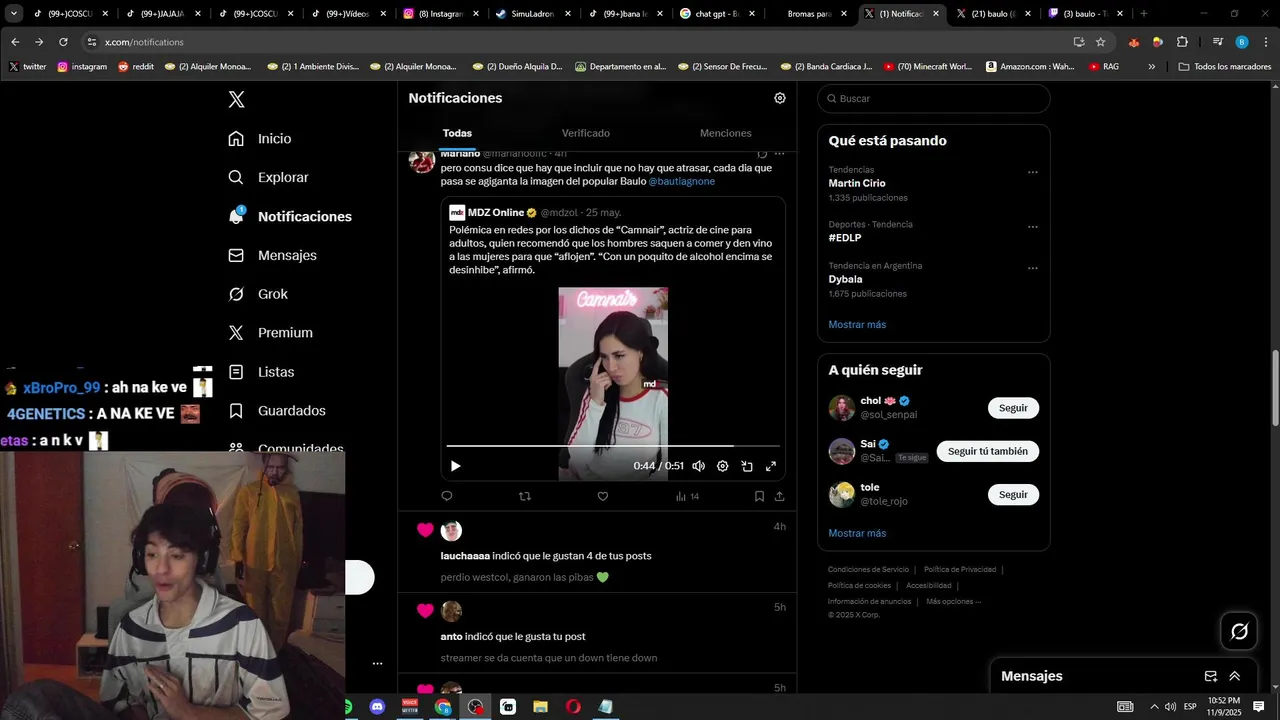The height and width of the screenshot is (720, 1280).
Task: Switch to Todas notifications tab
Action: [457, 133]
